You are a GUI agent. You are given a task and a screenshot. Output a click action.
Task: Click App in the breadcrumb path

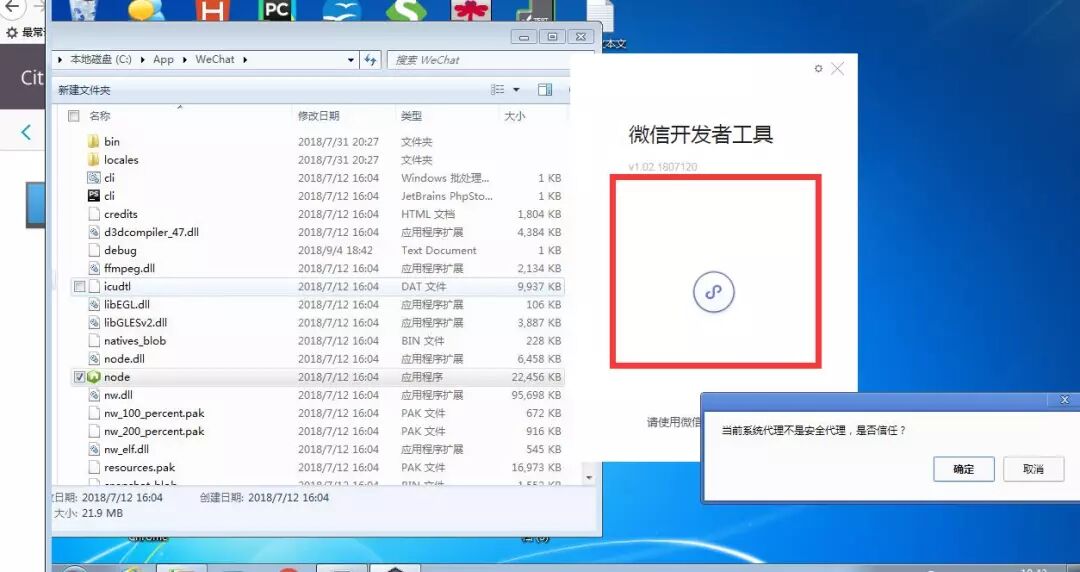(163, 59)
